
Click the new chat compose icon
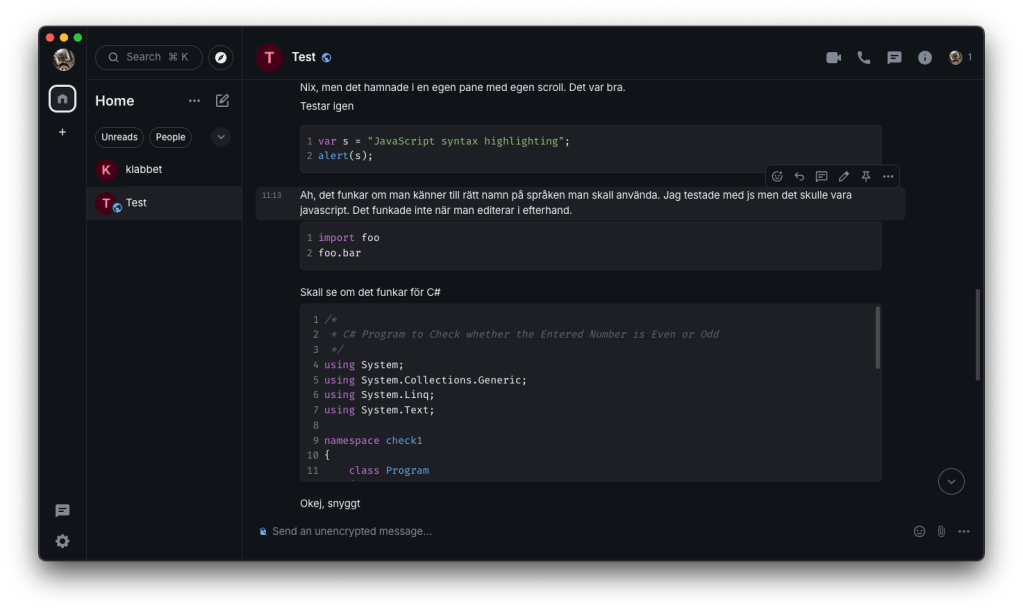tap(222, 101)
